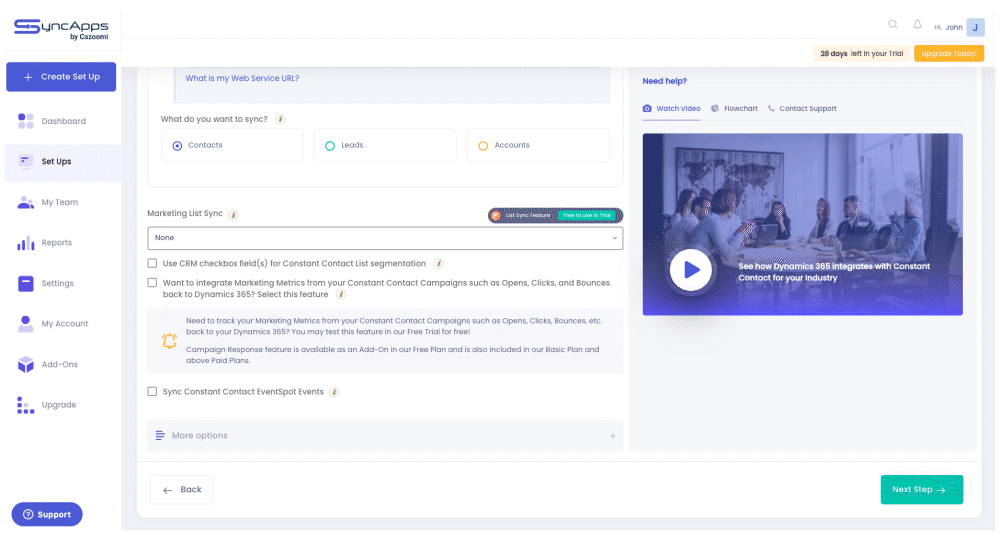The image size is (1000, 542).
Task: Click the 'Need help?' heading
Action: pyautogui.click(x=665, y=81)
